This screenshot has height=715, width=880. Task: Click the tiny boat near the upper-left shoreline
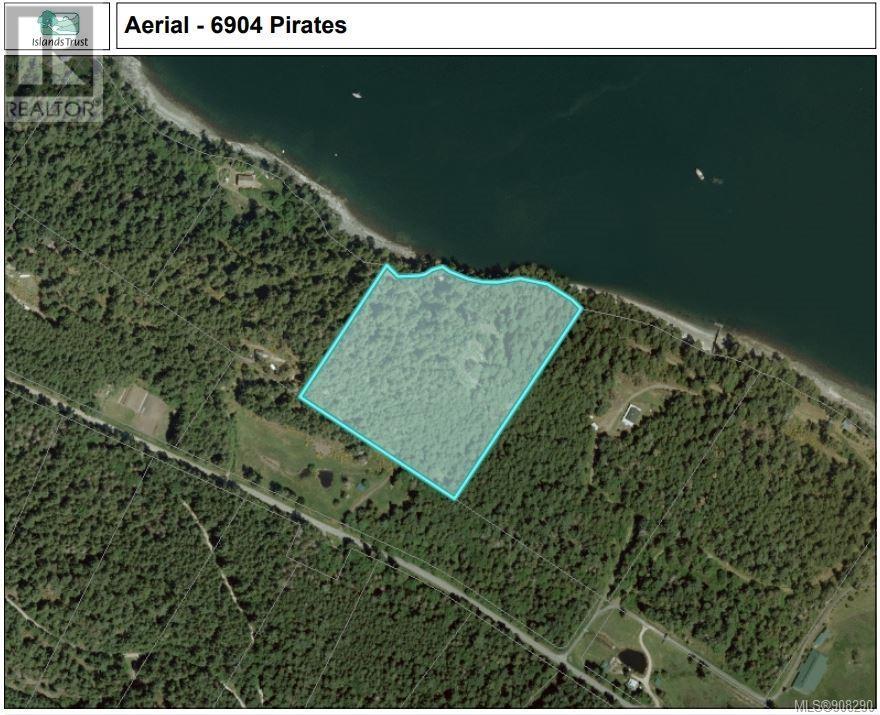pos(283,150)
